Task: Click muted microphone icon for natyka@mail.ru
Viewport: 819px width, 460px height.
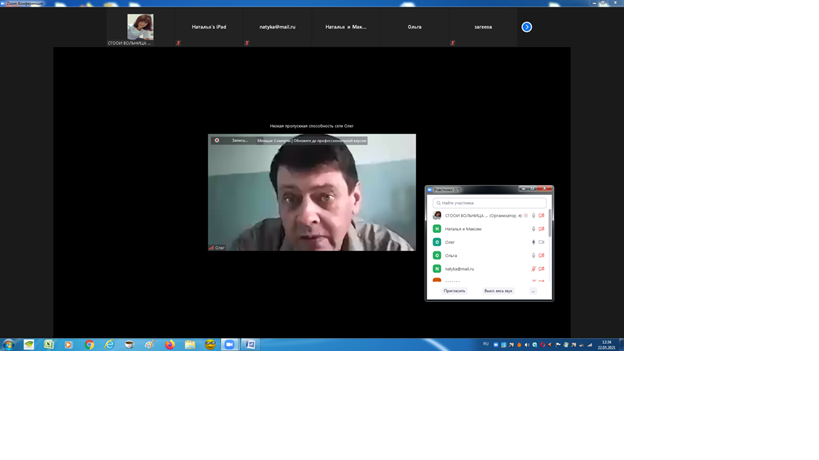Action: (x=533, y=269)
